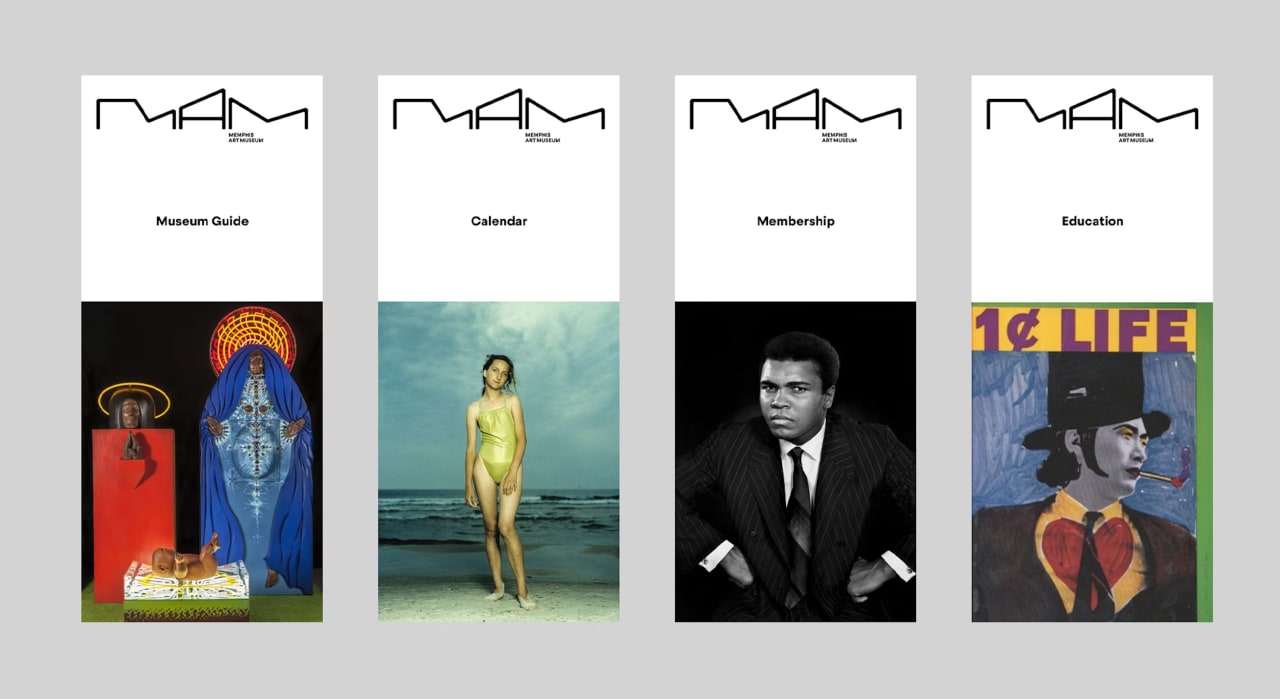The height and width of the screenshot is (699, 1280).
Task: Click the '1¢ LIFE' headline text on poster
Action: 1084,329
